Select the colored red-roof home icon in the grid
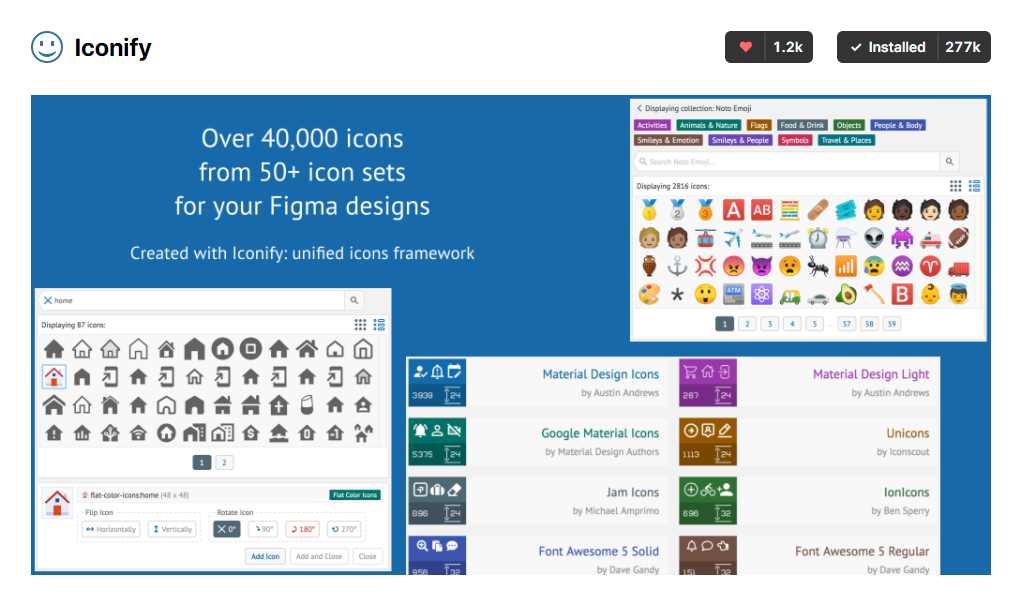 coord(54,377)
